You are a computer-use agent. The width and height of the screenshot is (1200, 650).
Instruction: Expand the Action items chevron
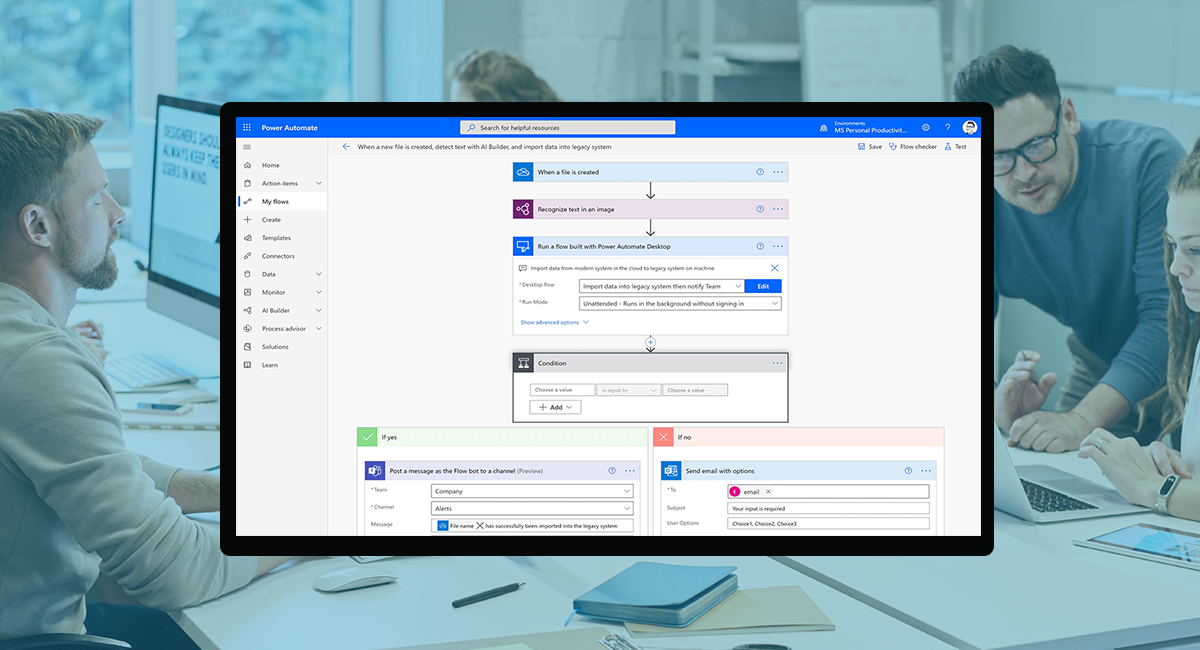(x=319, y=183)
